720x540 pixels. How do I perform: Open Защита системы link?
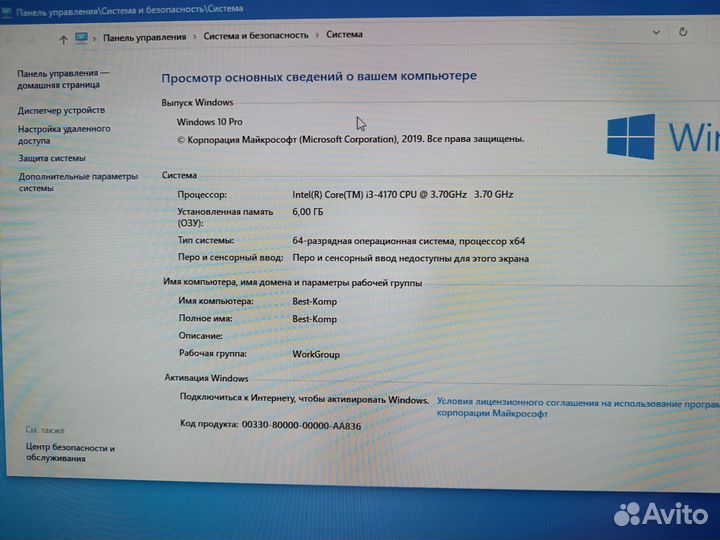click(51, 158)
